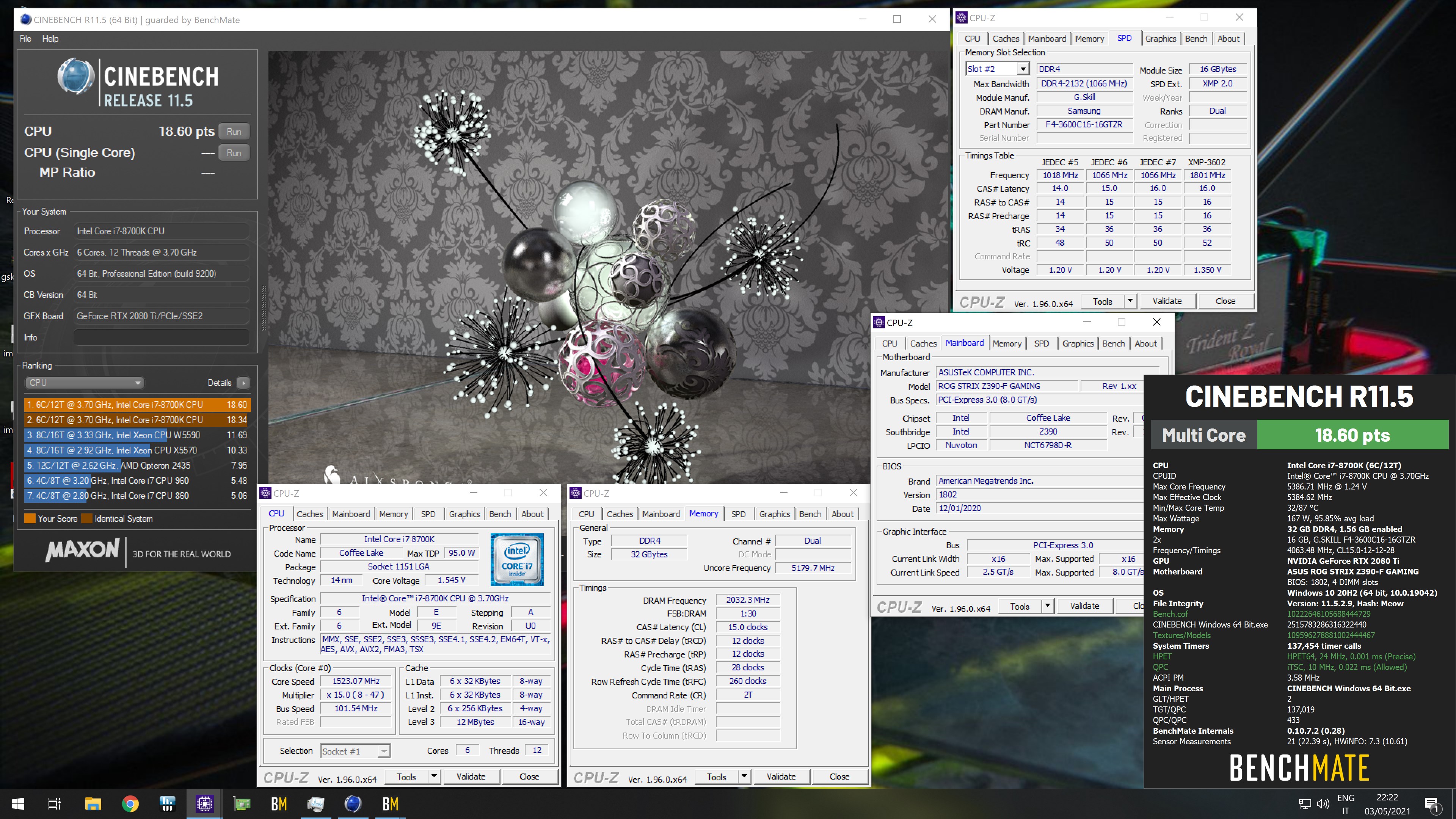Click the Info text field in Cinebench
Image resolution: width=1456 pixels, height=819 pixels.
click(161, 337)
